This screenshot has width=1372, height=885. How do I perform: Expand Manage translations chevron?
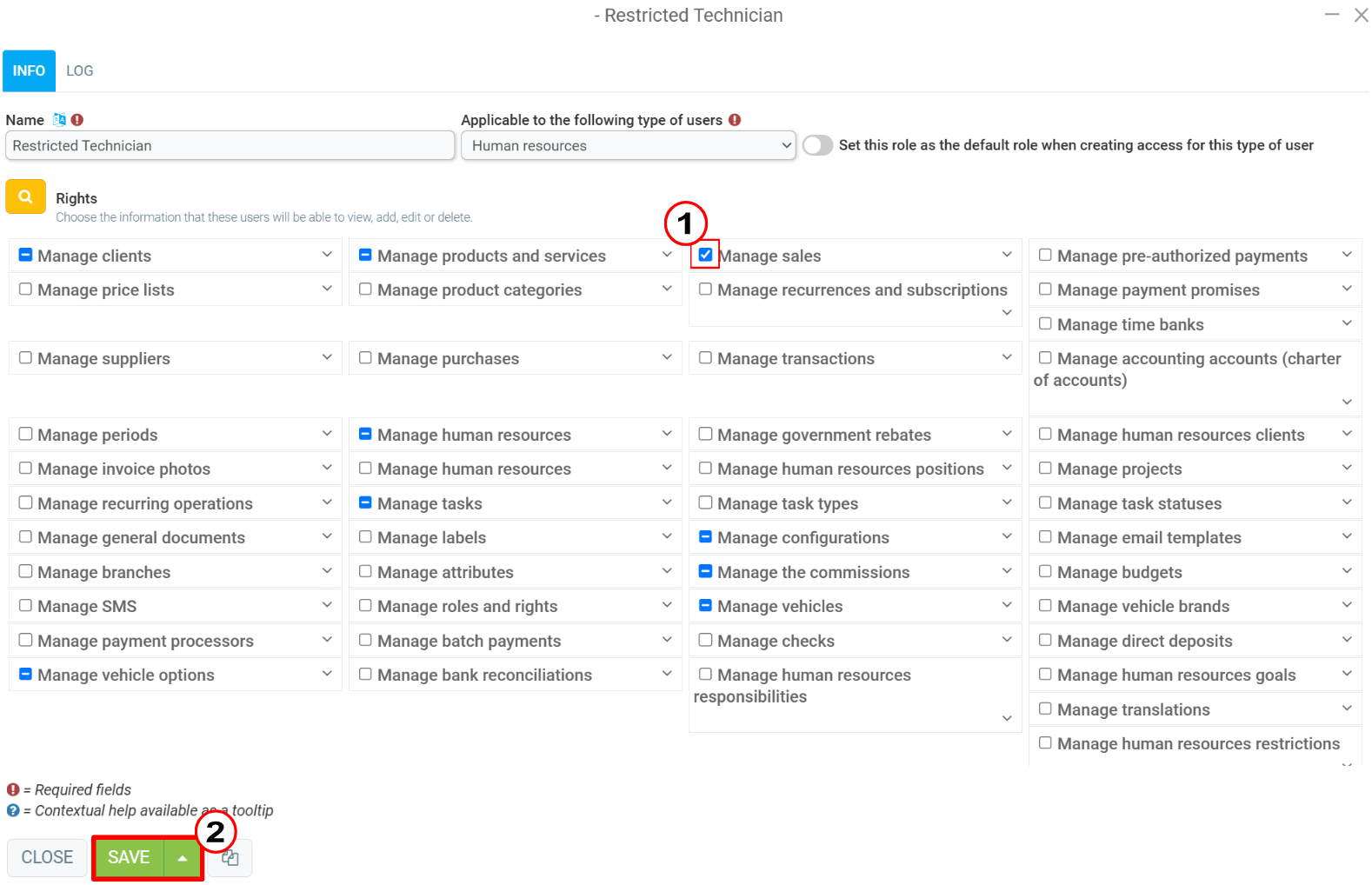click(x=1347, y=709)
